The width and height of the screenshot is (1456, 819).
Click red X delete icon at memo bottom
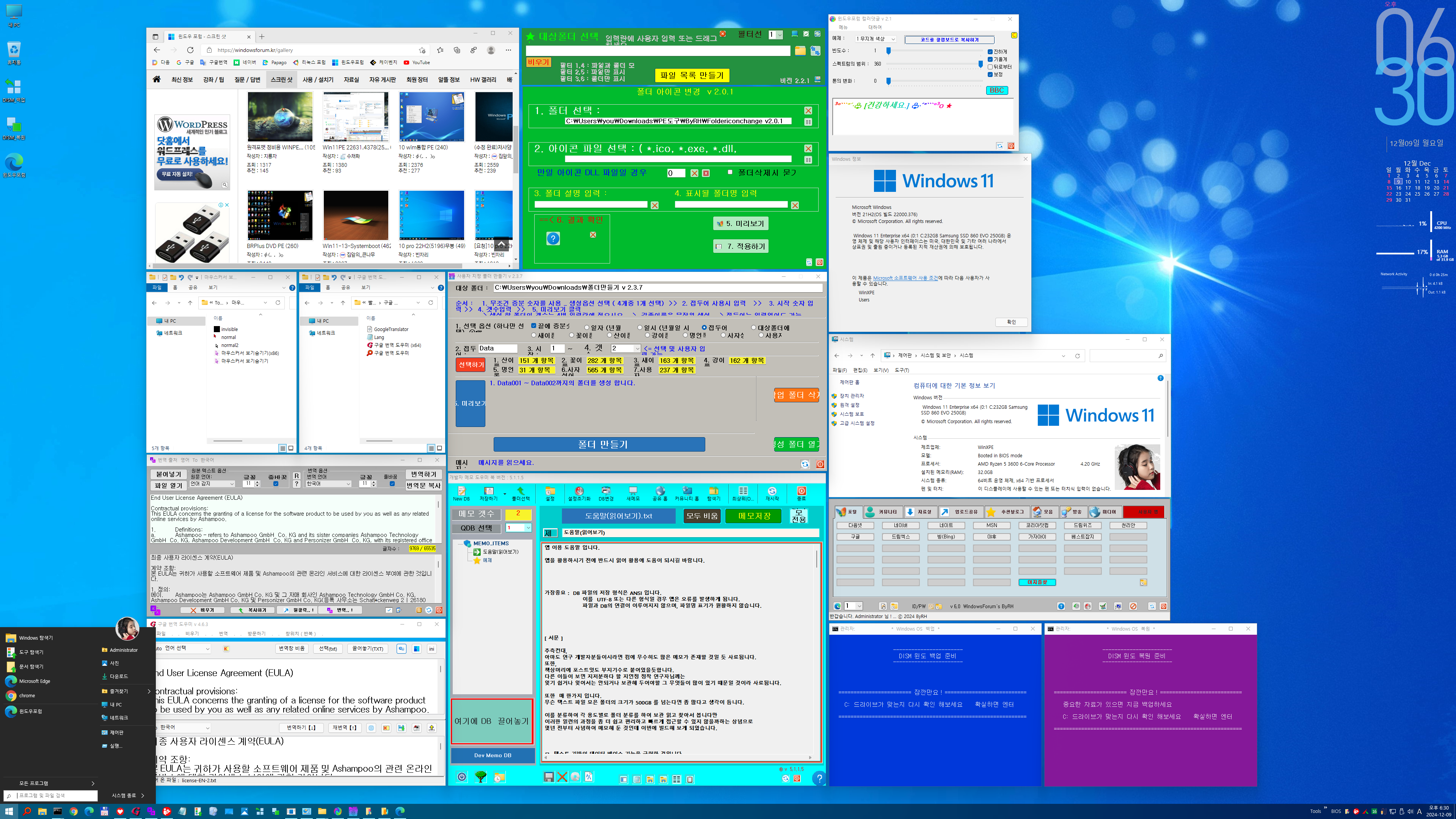562,777
